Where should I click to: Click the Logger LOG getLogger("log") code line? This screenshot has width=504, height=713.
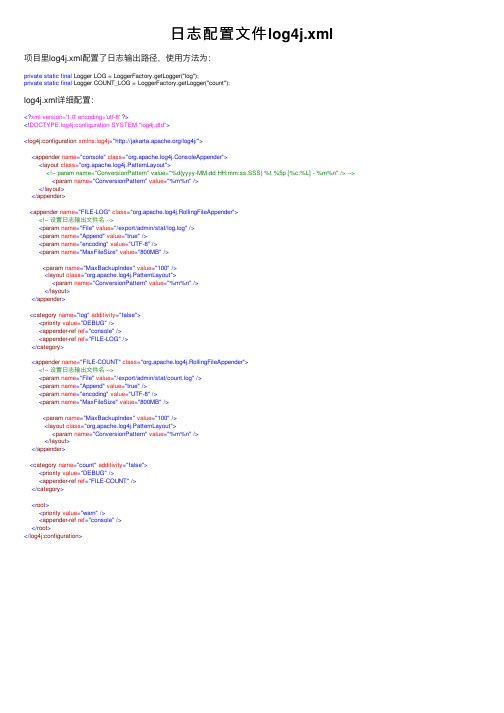[111, 76]
